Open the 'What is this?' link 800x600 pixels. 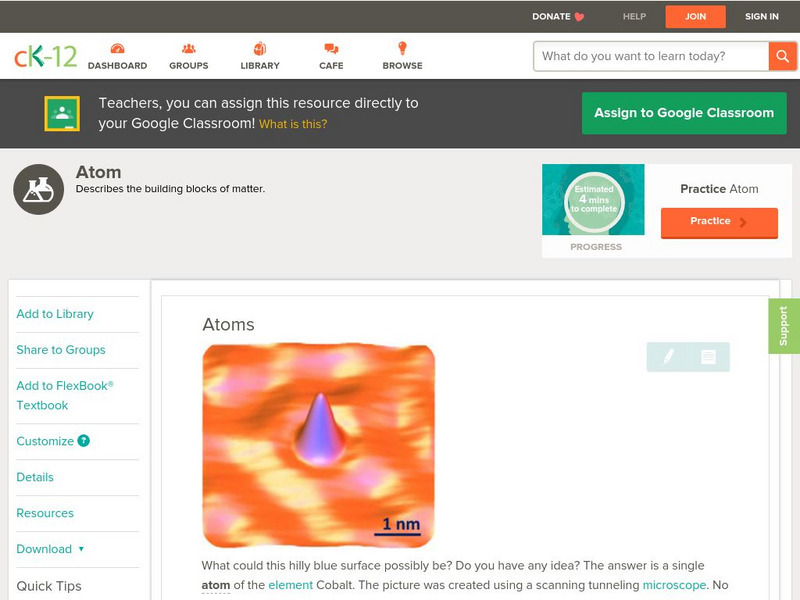pos(293,124)
